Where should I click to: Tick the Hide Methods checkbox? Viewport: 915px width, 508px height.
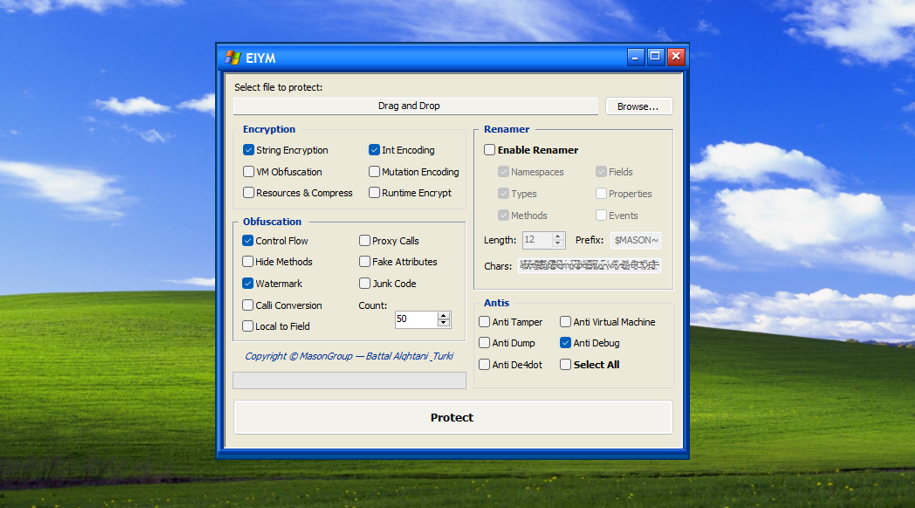tap(248, 261)
